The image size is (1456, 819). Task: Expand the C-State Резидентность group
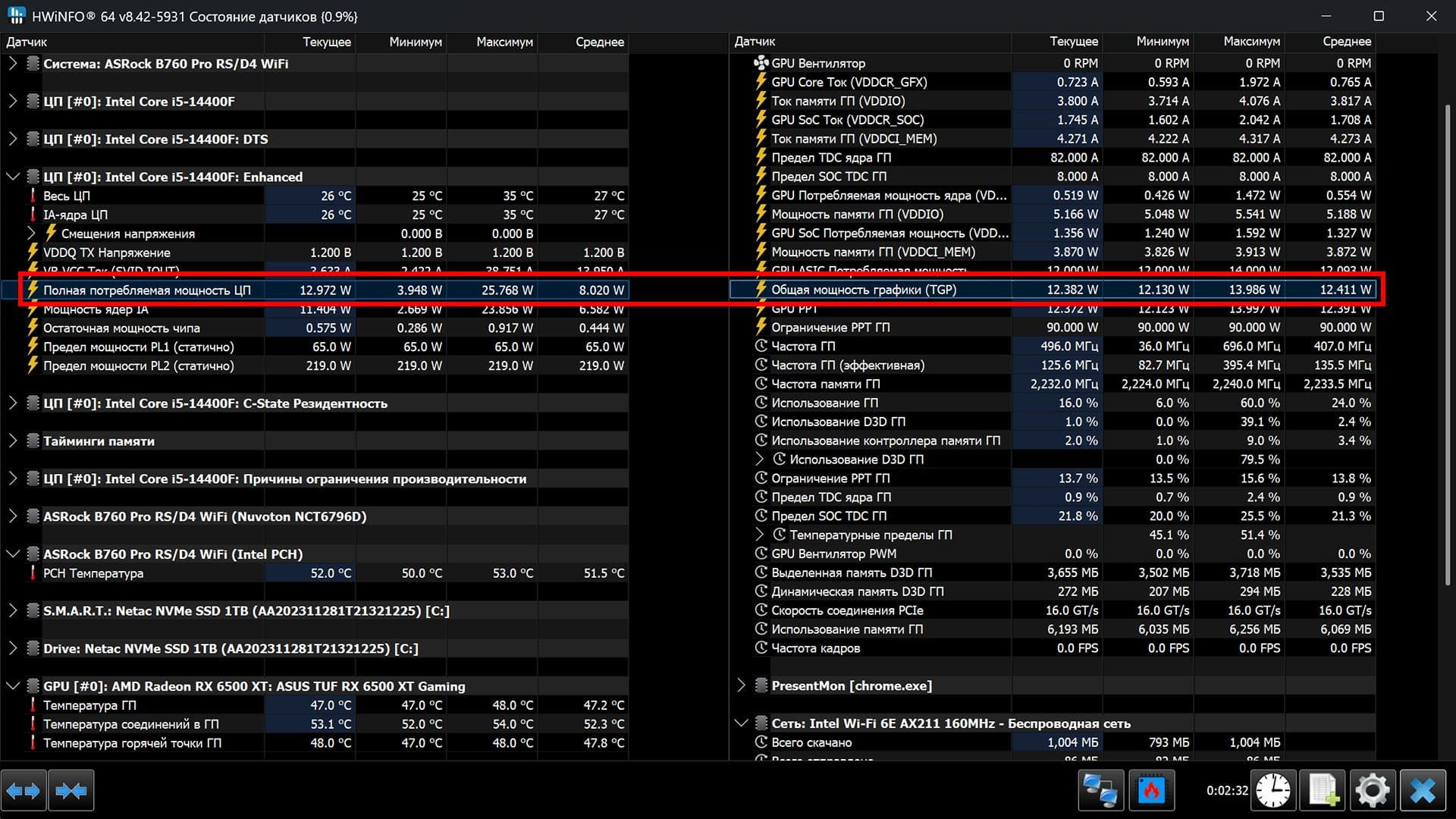point(12,403)
